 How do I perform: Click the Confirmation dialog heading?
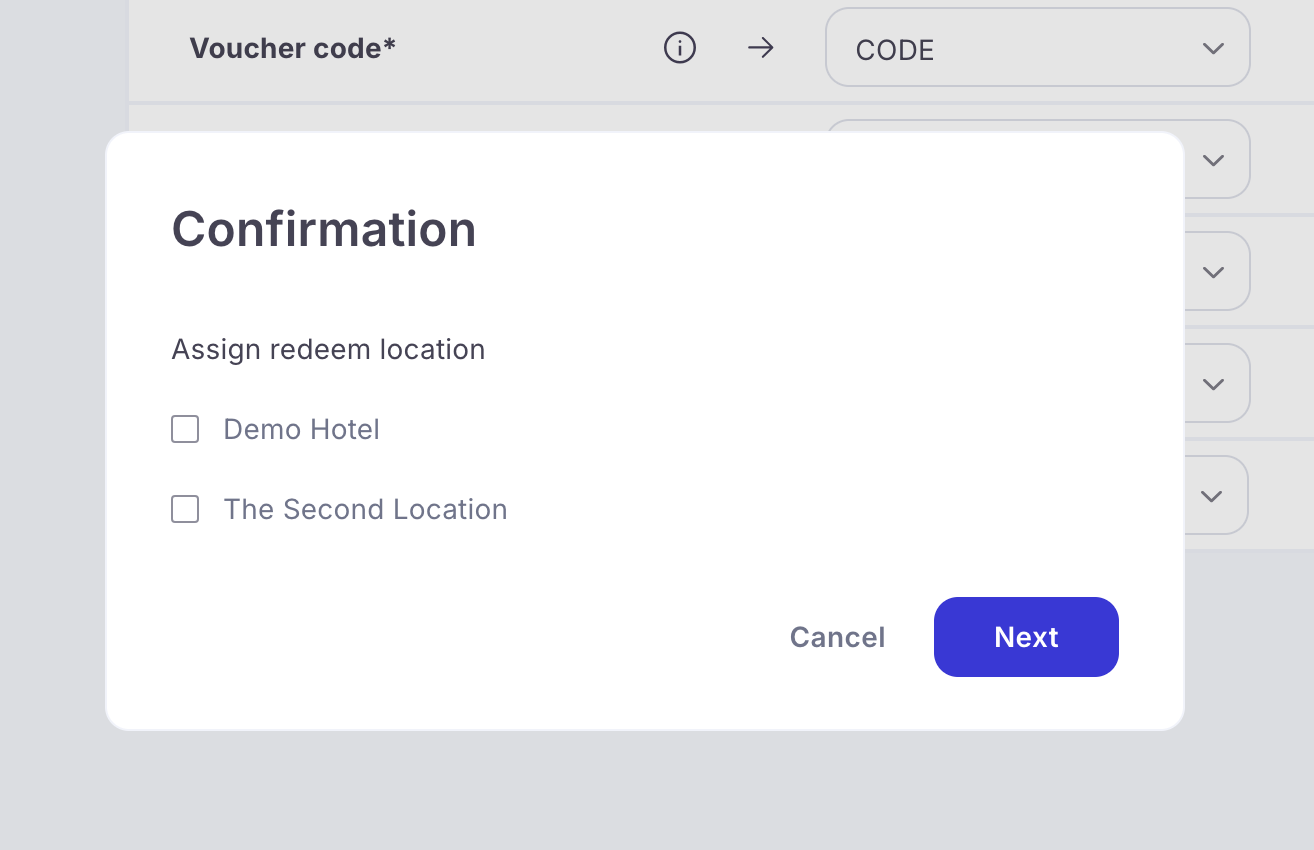[324, 229]
